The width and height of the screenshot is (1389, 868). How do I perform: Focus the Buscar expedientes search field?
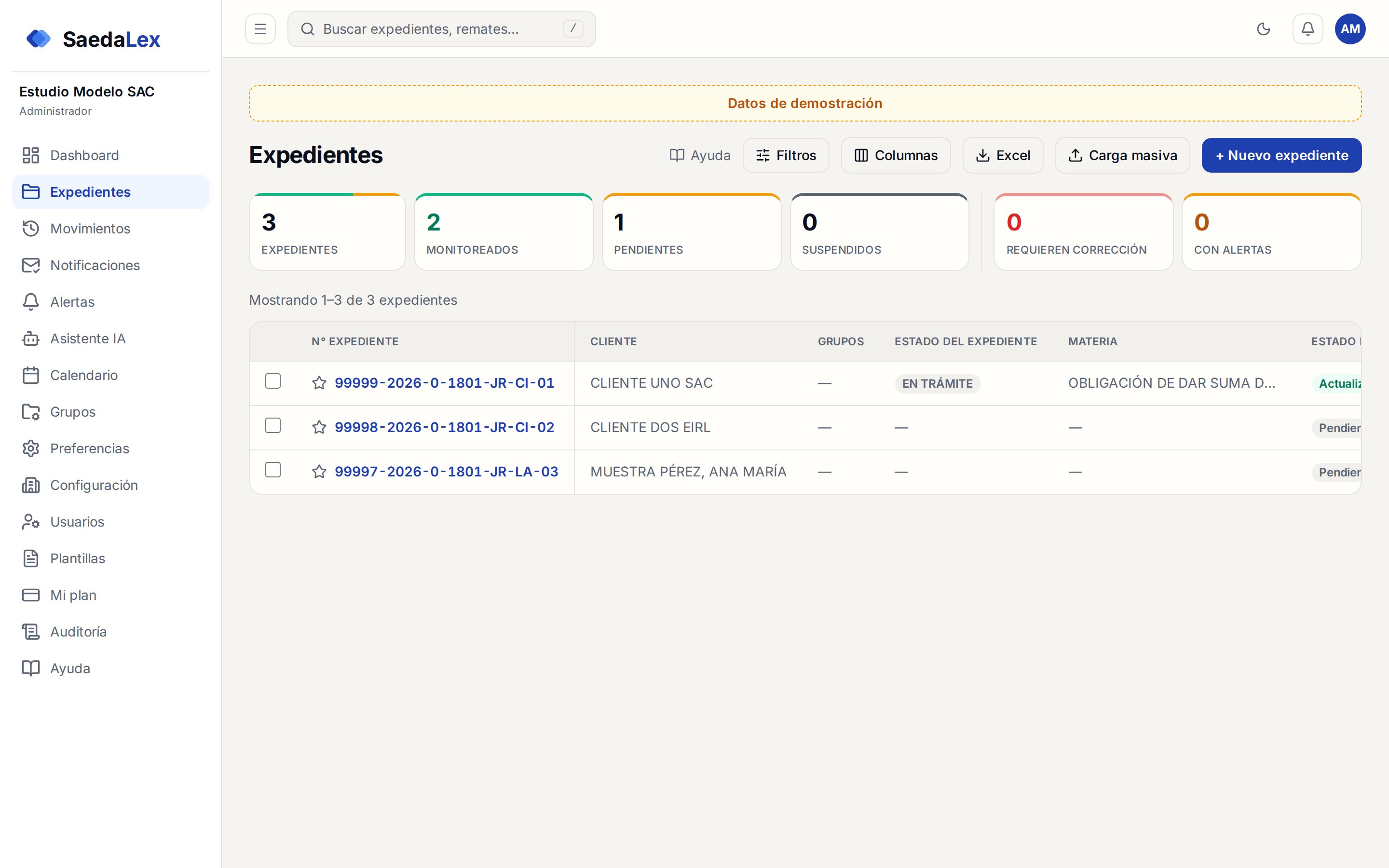pos(441,29)
